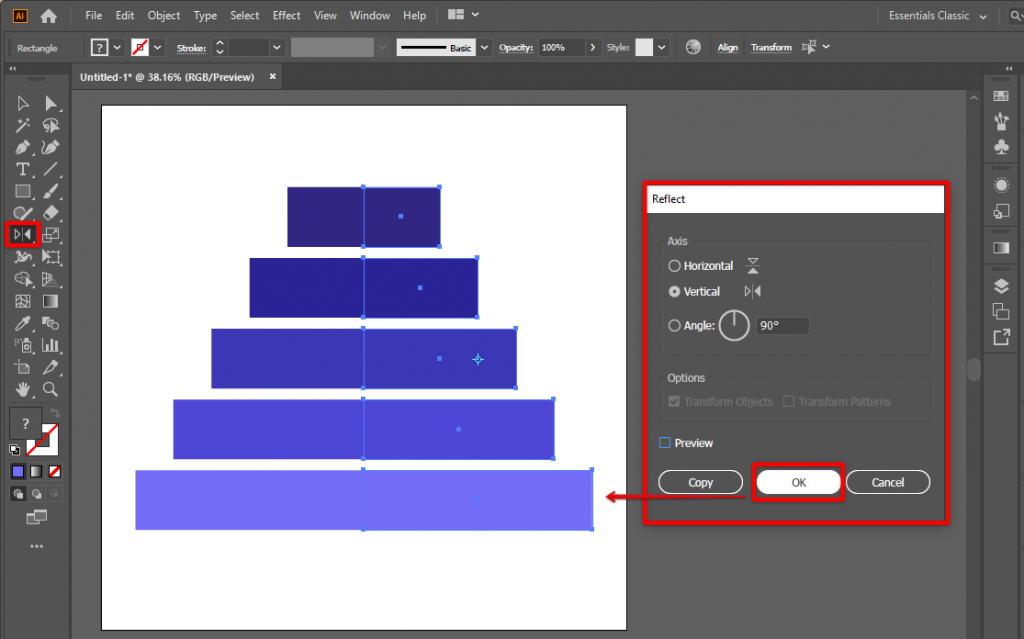The width and height of the screenshot is (1024, 639).
Task: Select the Reflect tool in the toolbar
Action: click(x=22, y=234)
